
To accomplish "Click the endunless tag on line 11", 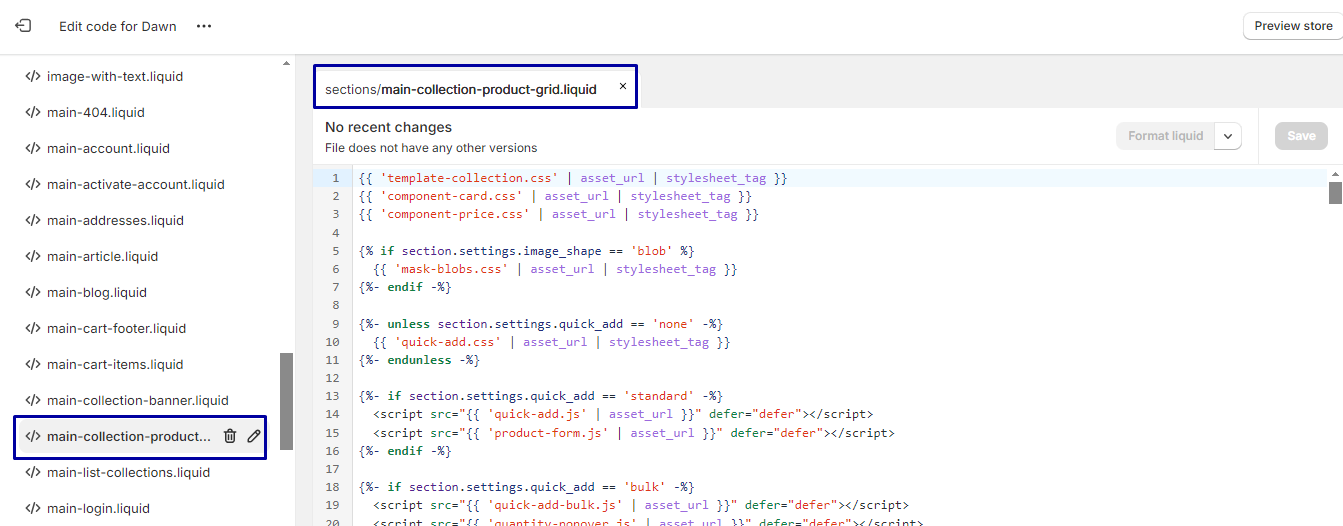I will [x=420, y=360].
